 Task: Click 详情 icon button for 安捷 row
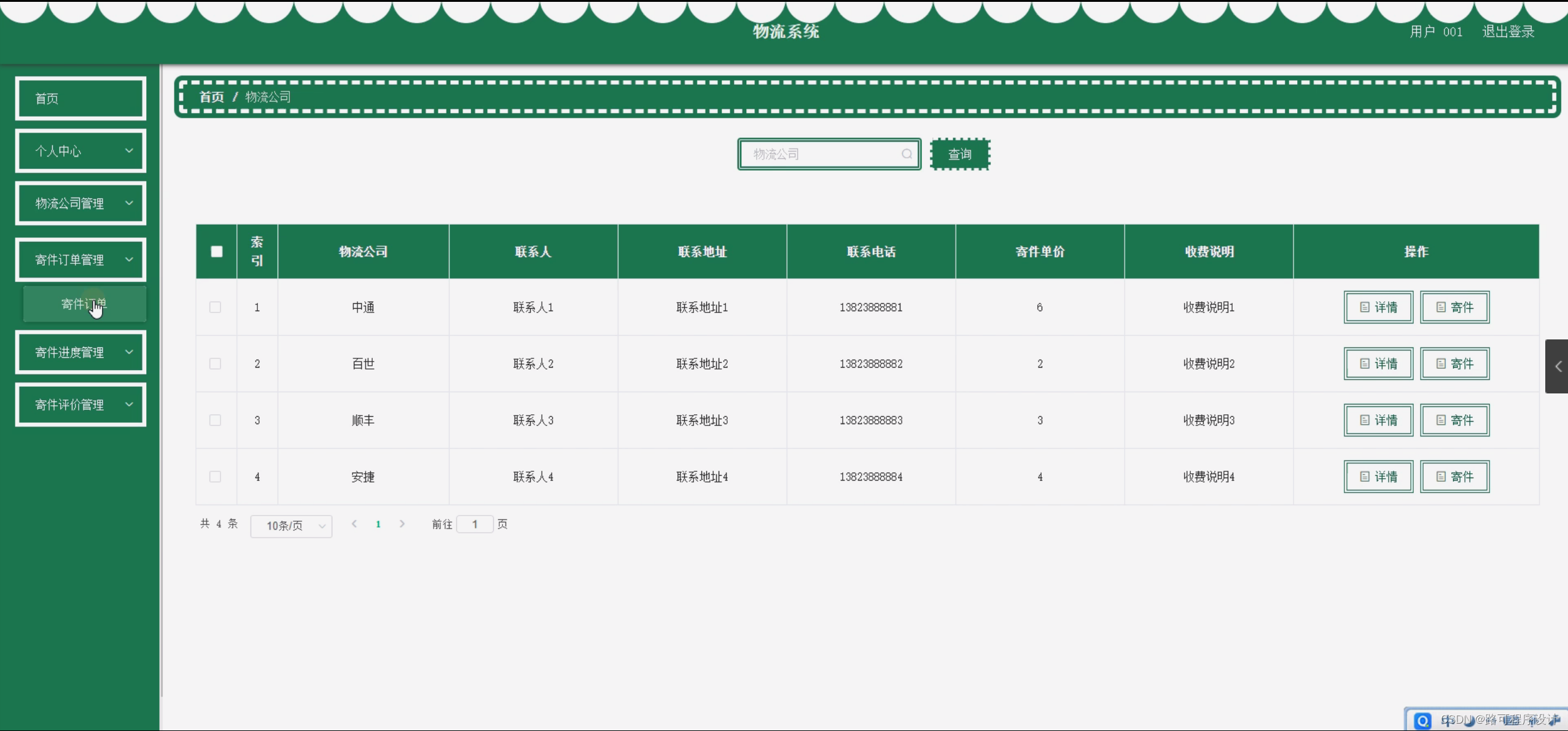pyautogui.click(x=1378, y=477)
